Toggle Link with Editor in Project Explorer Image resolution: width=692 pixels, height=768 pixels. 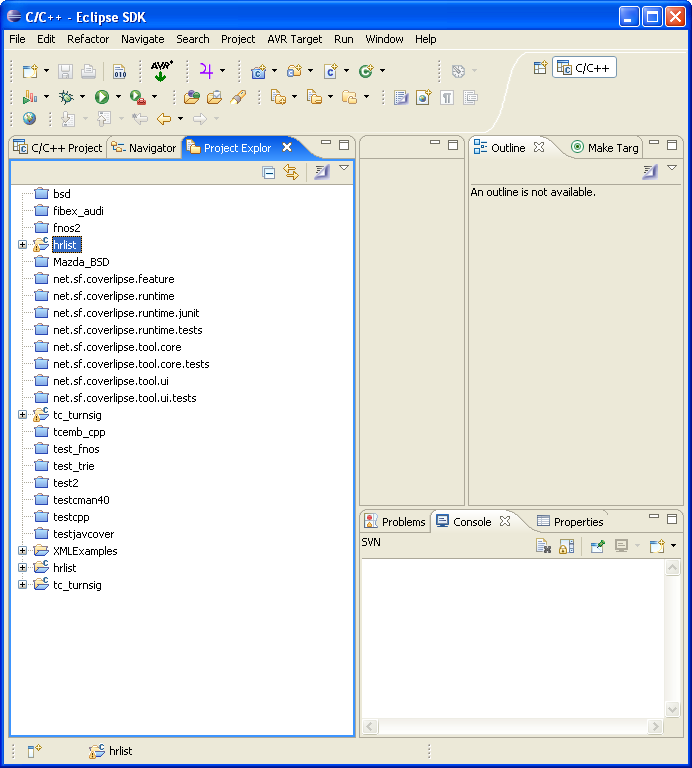(291, 172)
